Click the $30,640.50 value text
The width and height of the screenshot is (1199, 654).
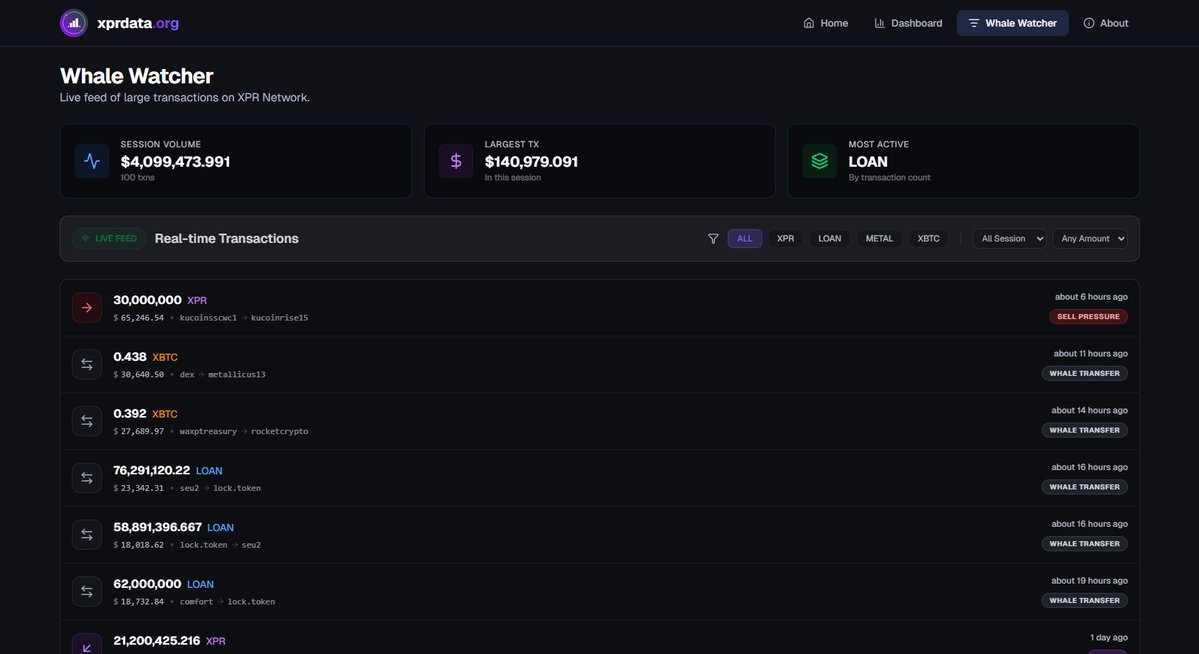coord(138,375)
